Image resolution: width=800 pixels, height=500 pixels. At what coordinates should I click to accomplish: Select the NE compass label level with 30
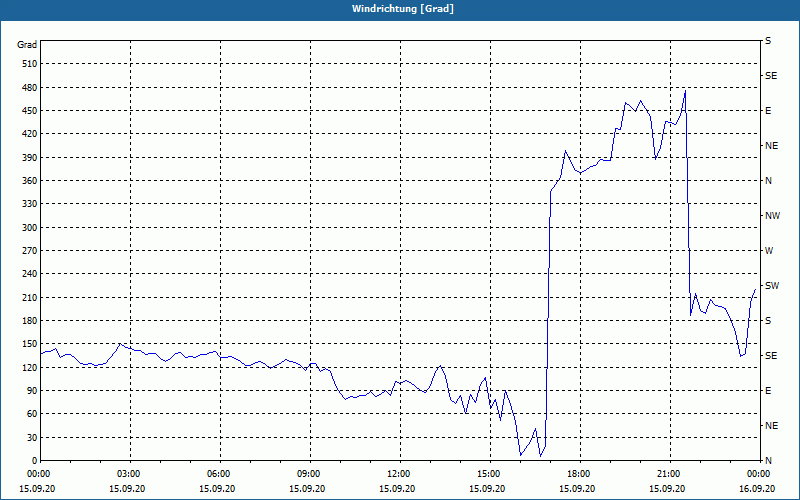771,426
